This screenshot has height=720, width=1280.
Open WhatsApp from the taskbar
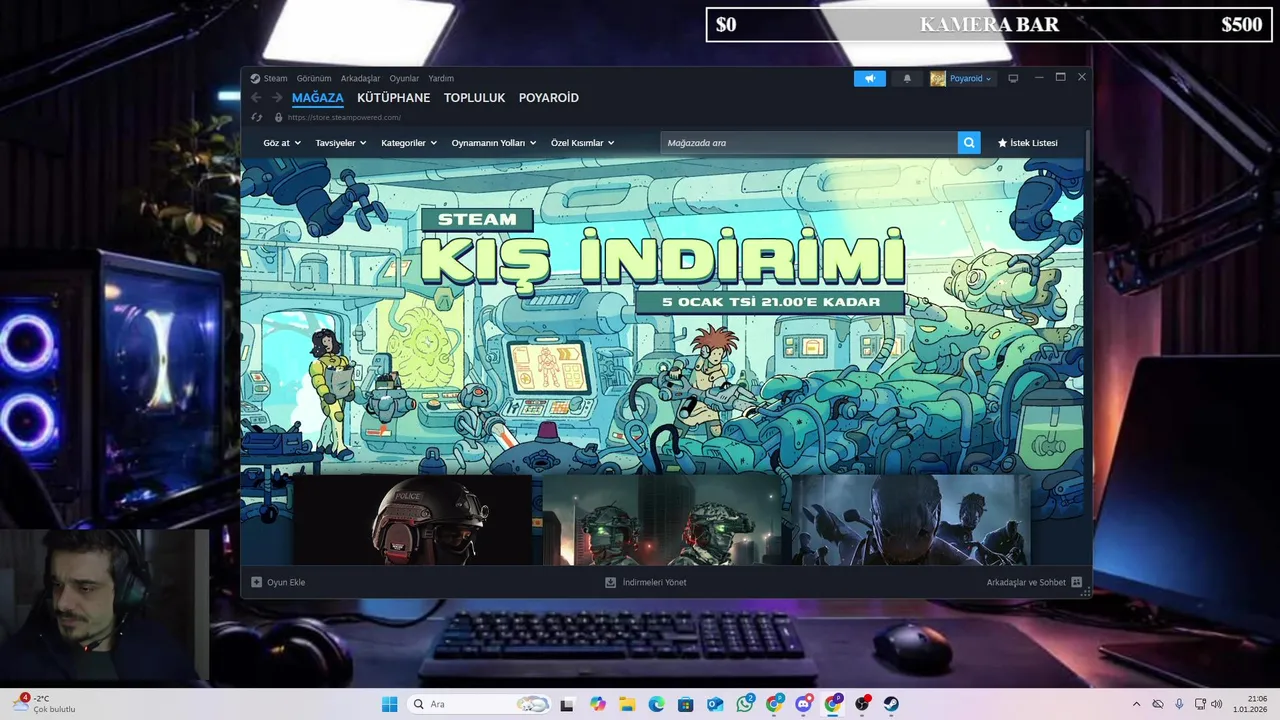745,704
